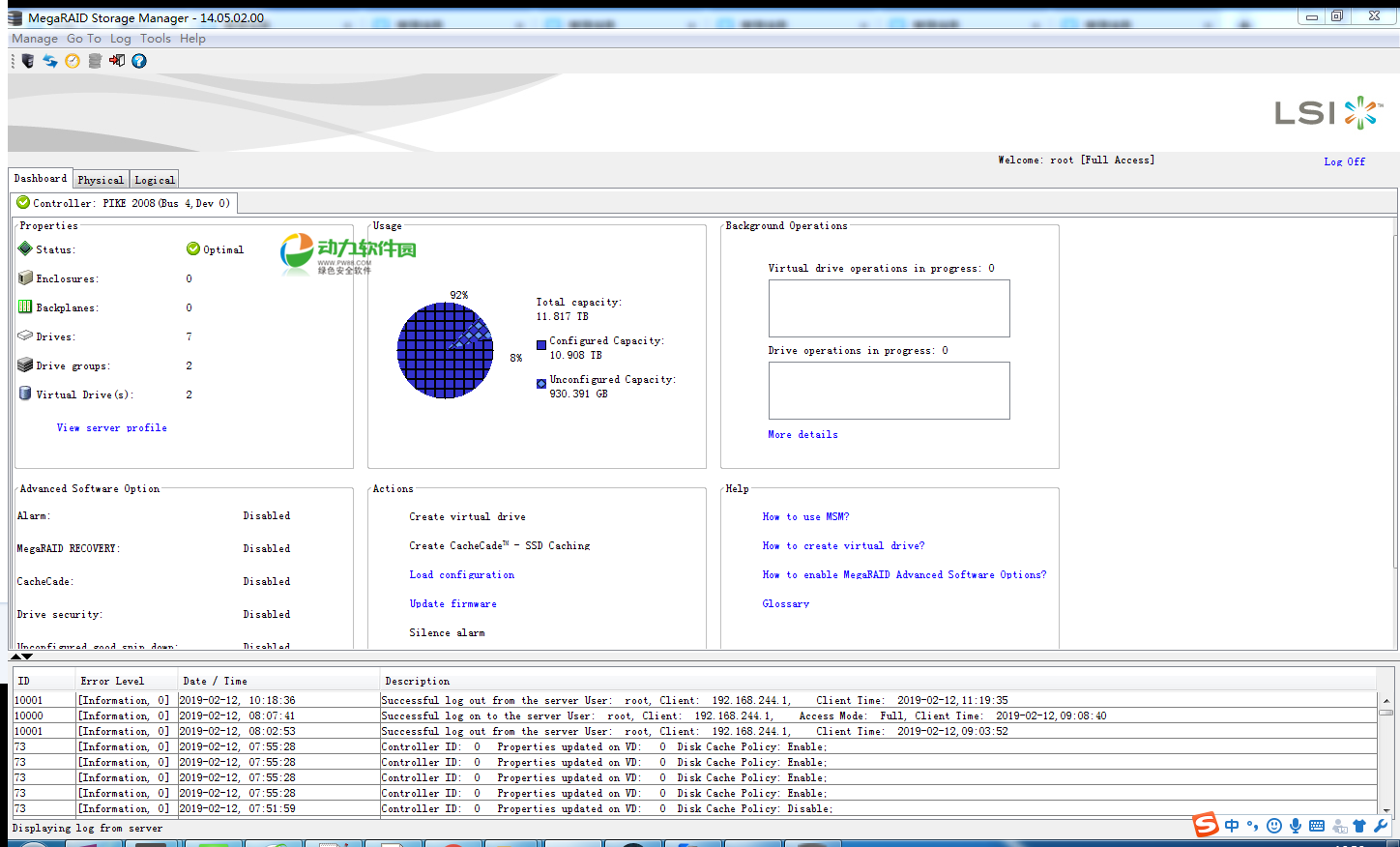Open the Log menu
The width and height of the screenshot is (1400, 847).
[x=121, y=39]
